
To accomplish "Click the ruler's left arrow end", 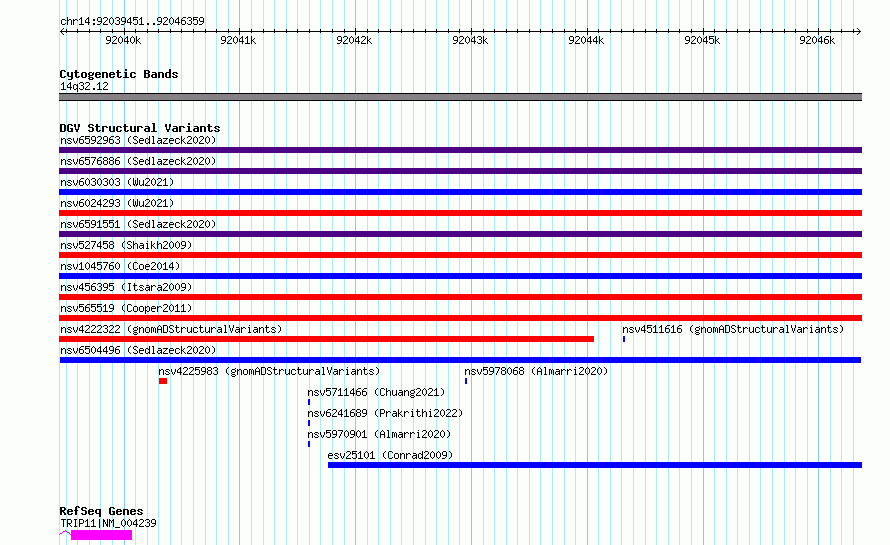I will click(x=62, y=32).
